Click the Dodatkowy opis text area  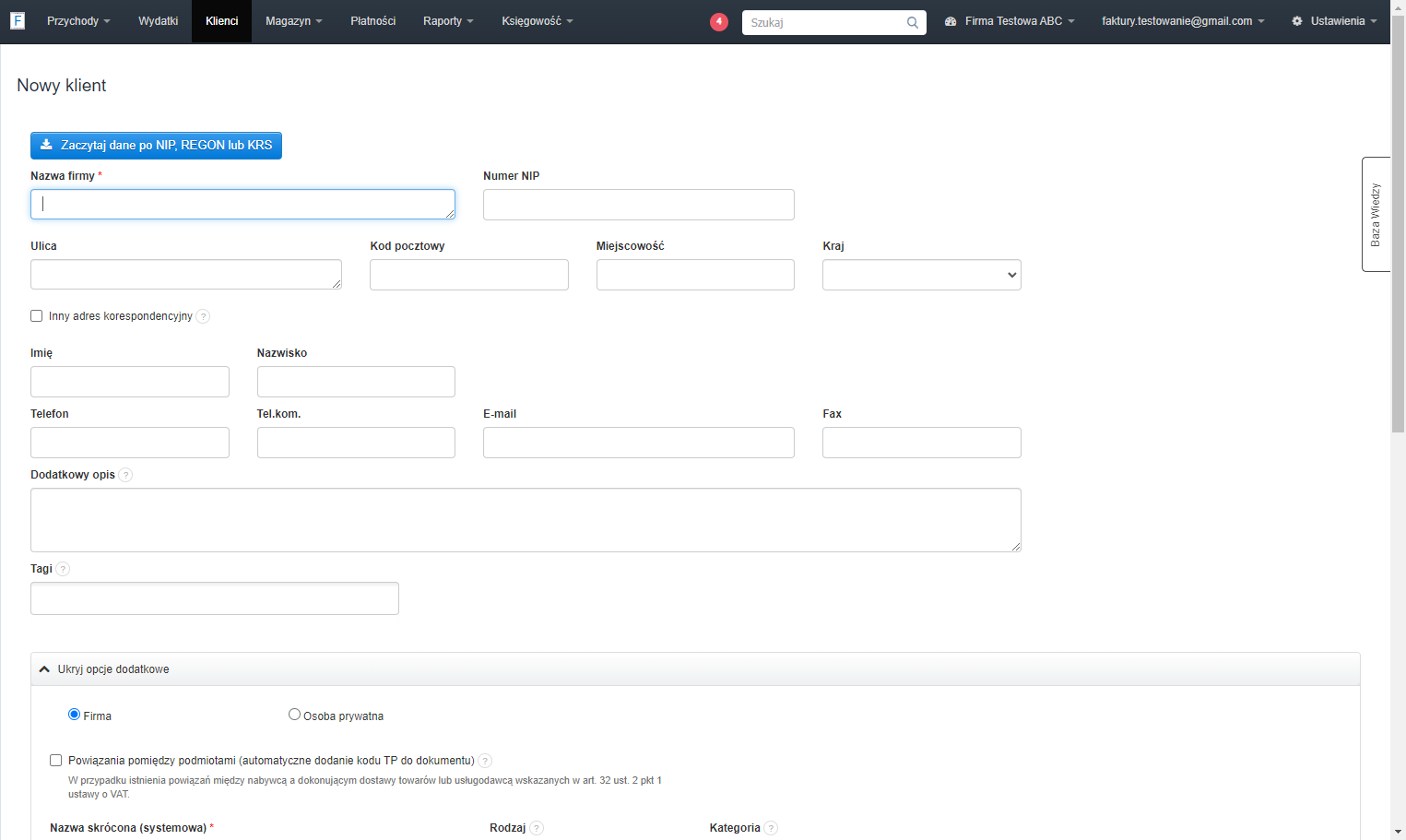tap(526, 520)
